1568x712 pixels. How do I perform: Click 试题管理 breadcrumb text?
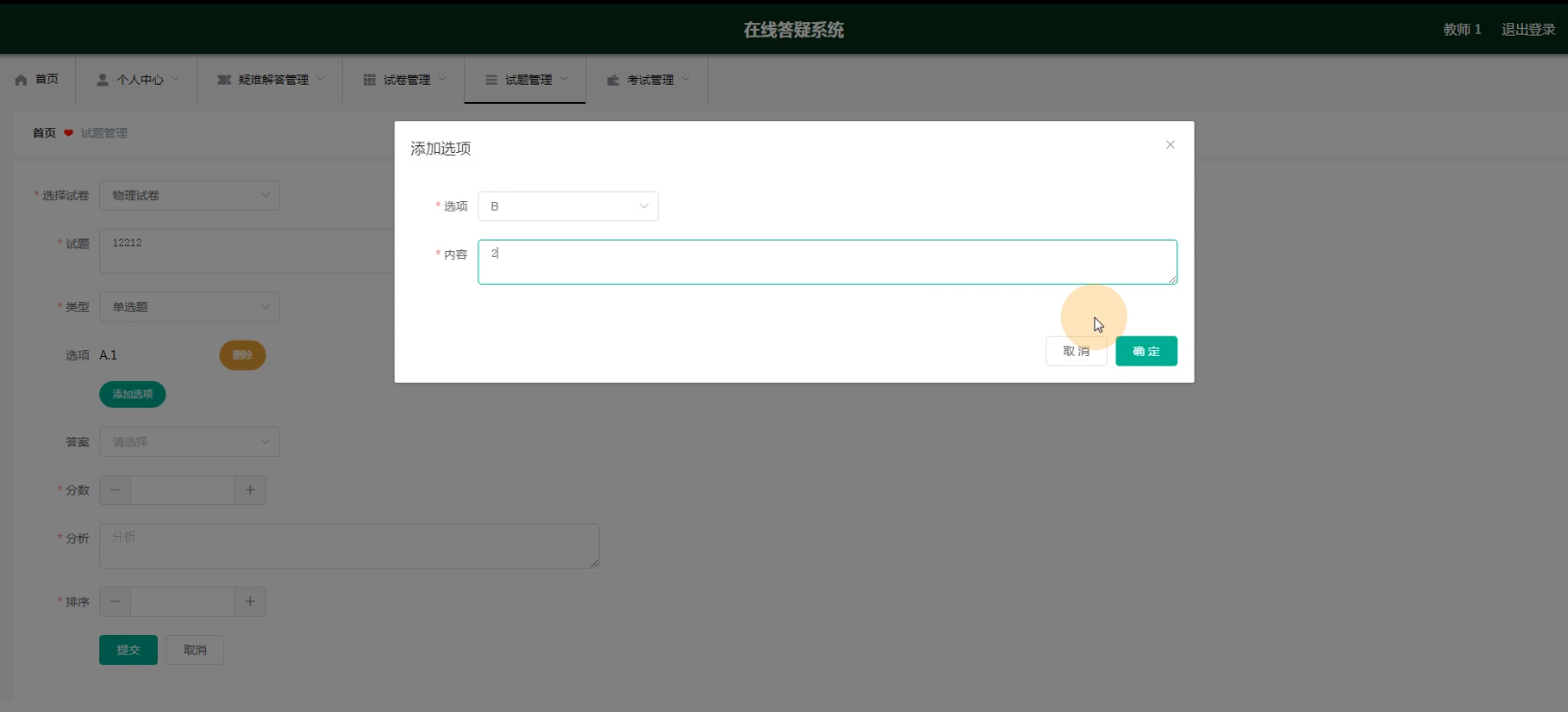point(104,133)
